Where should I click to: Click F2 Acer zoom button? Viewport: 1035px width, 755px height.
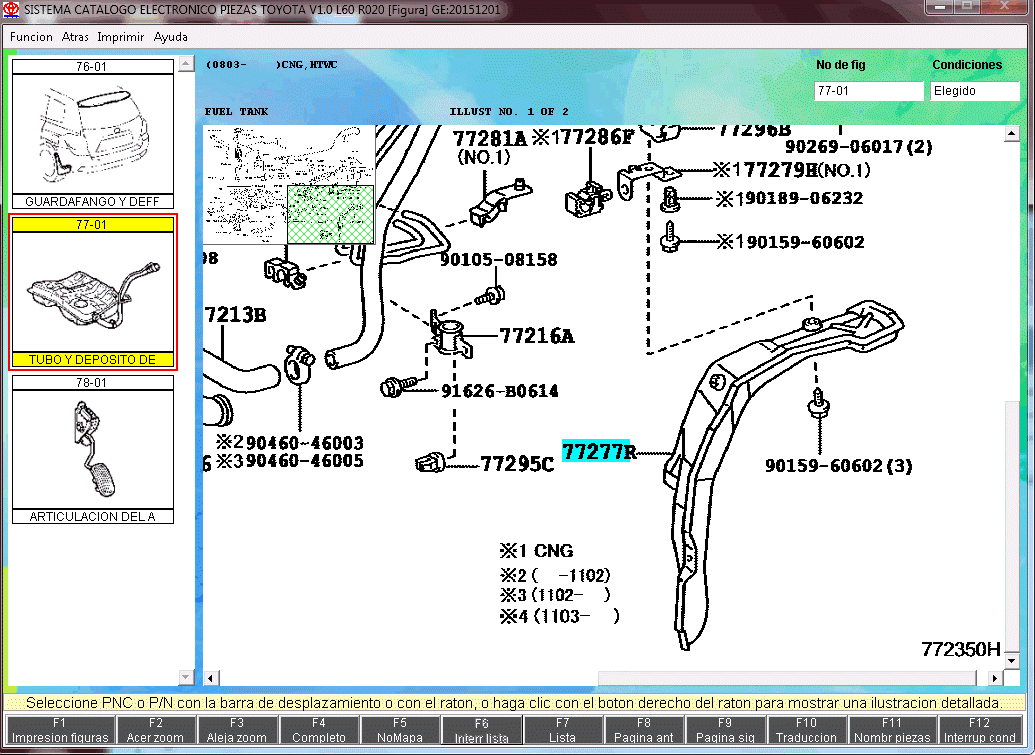tap(156, 731)
